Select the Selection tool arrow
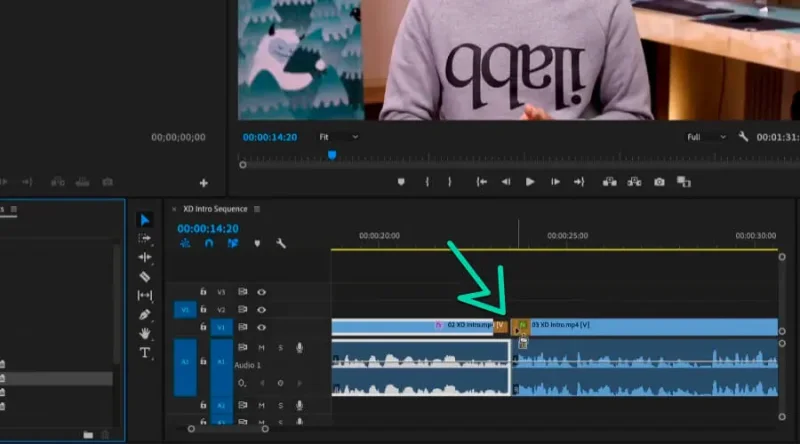The image size is (800, 444). (145, 220)
